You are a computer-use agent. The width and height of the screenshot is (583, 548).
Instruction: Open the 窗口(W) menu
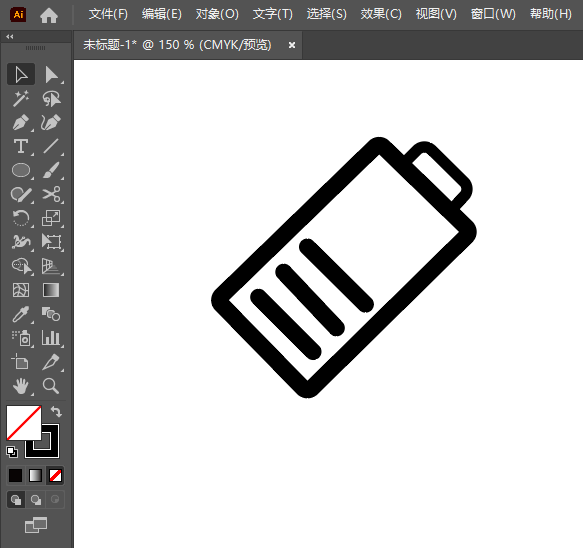coord(493,14)
